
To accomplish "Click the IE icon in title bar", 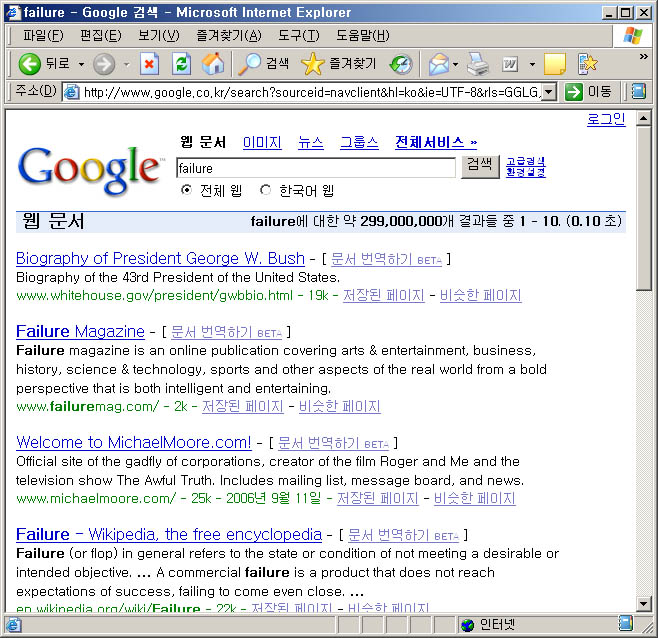I will (13, 12).
